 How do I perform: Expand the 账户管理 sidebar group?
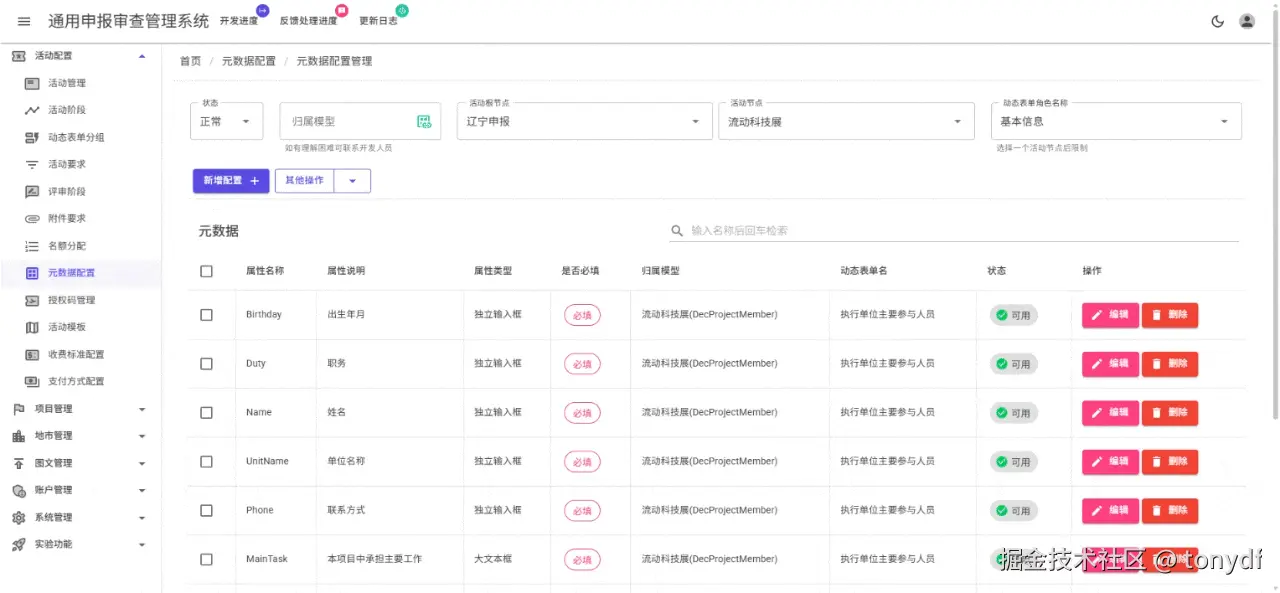click(x=80, y=490)
